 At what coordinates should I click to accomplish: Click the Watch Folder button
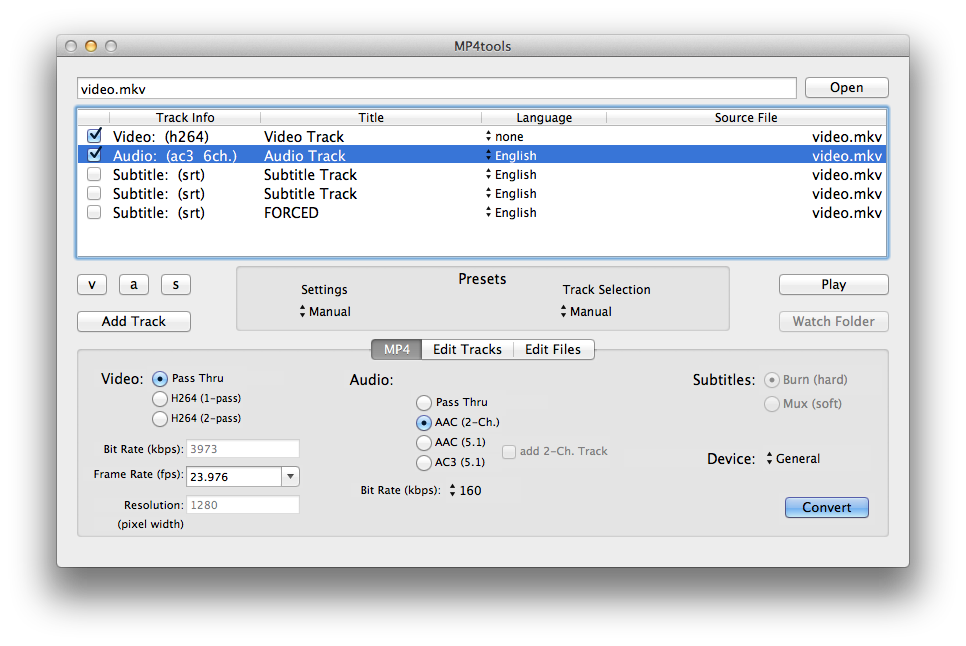click(834, 321)
